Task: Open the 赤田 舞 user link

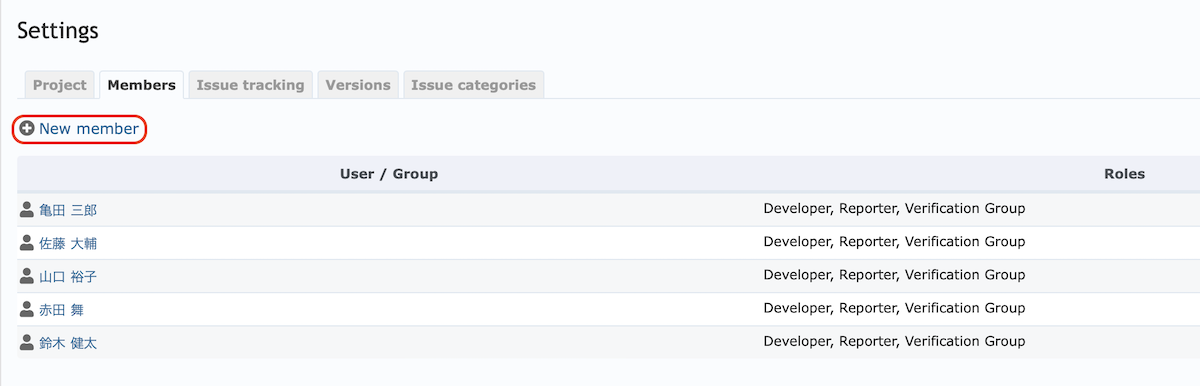Action: pos(61,310)
